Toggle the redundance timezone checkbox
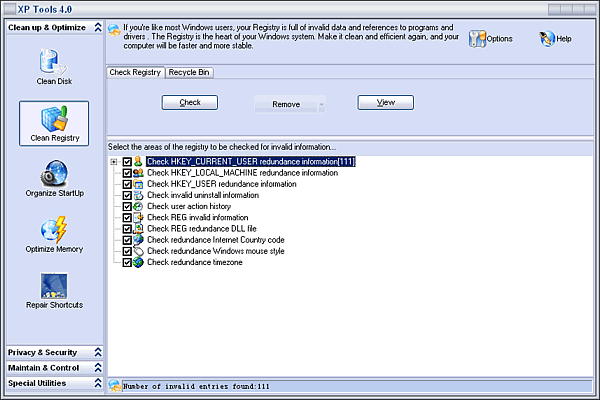Image resolution: width=600 pixels, height=400 pixels. [127, 263]
